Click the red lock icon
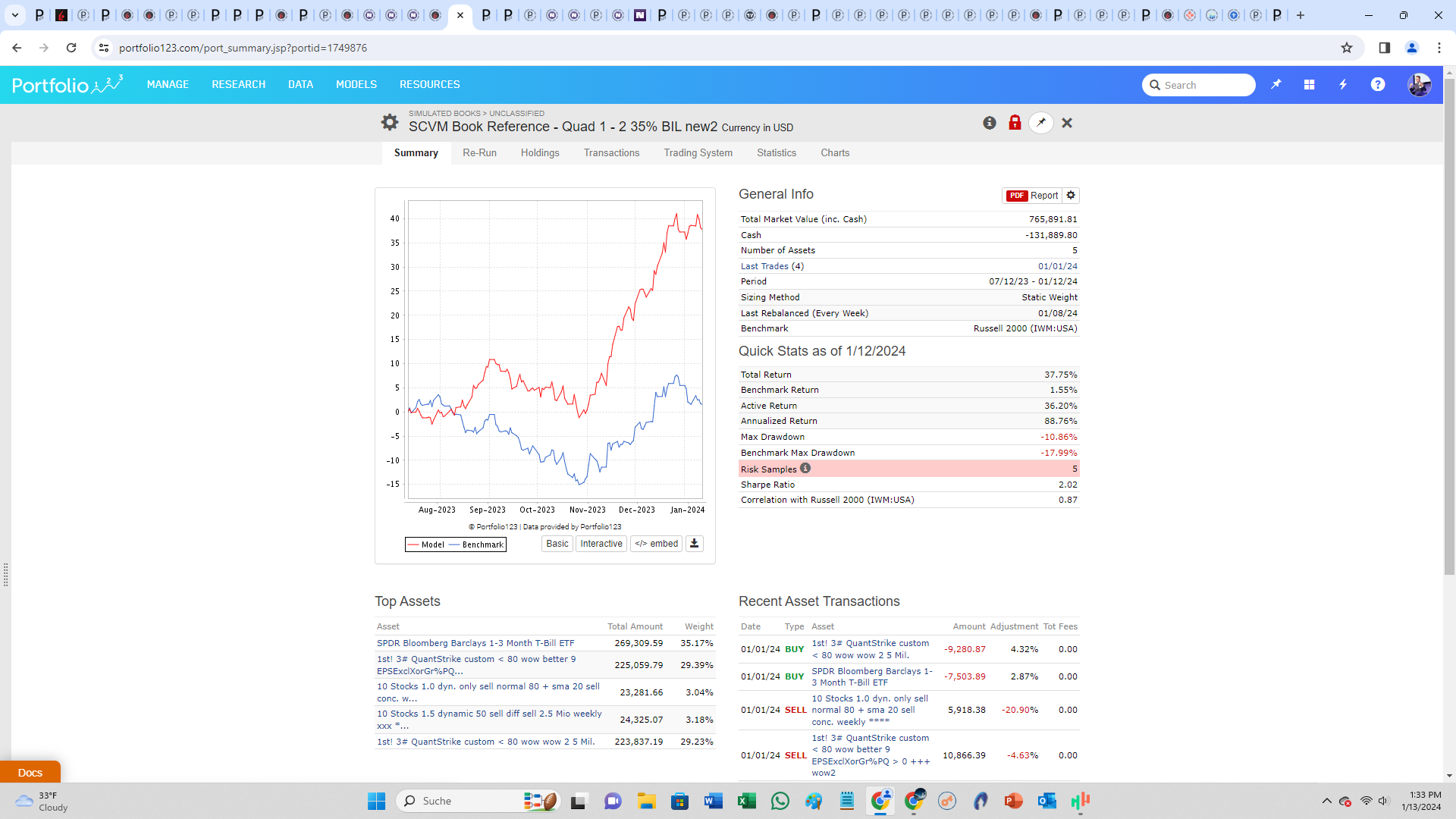The image size is (1456, 819). click(1015, 123)
